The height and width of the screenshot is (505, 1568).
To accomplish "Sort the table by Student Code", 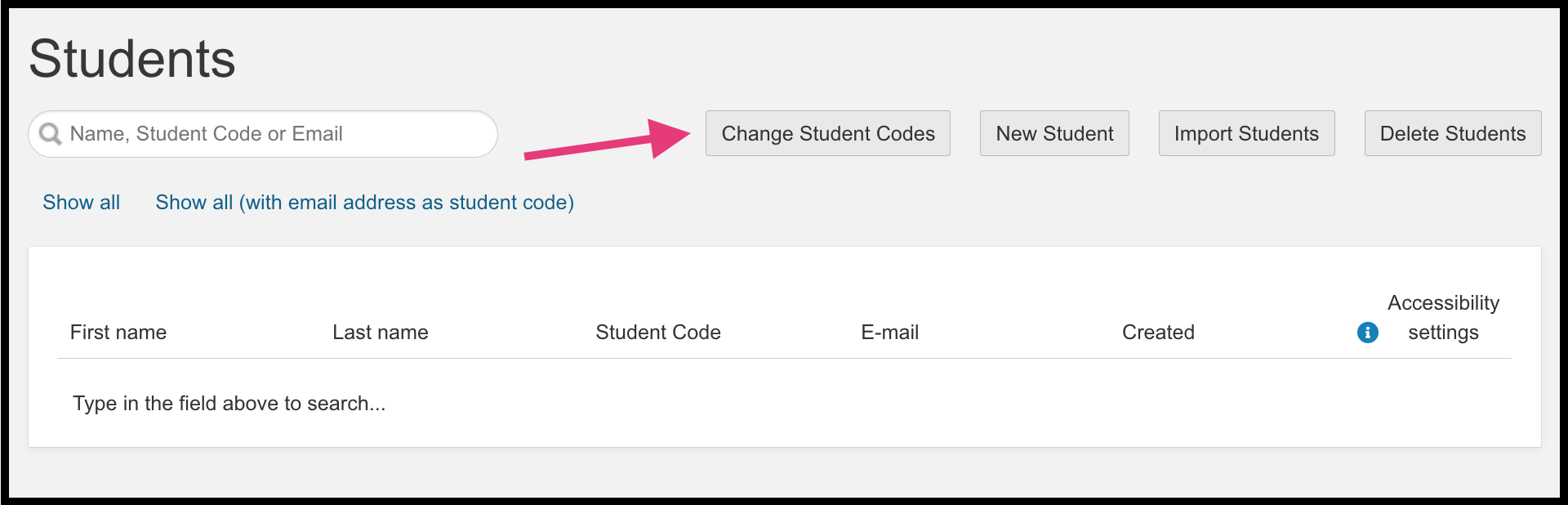I will pyautogui.click(x=658, y=332).
